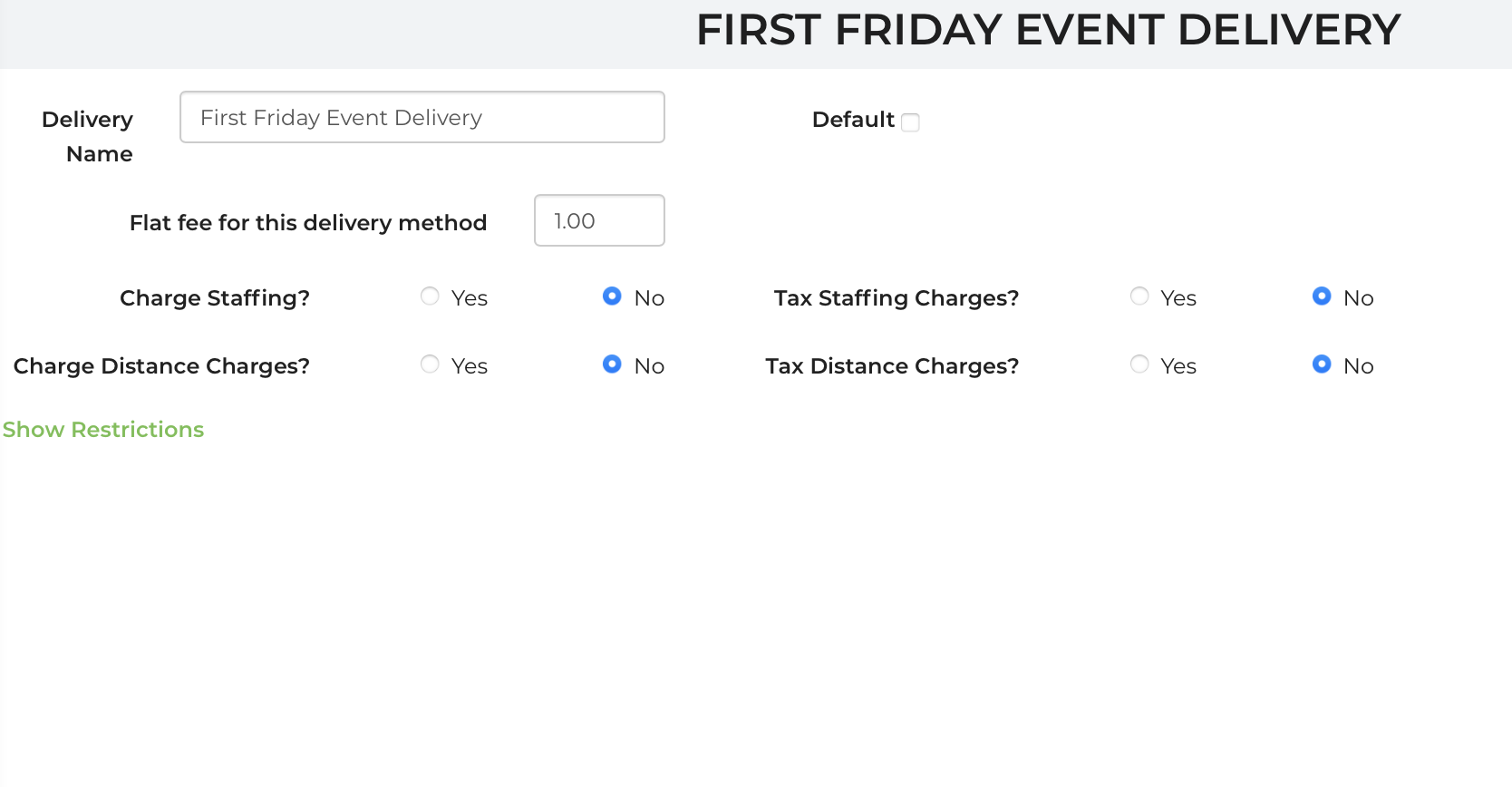1512x787 pixels.
Task: Select Yes for Charge Staffing
Action: point(430,296)
